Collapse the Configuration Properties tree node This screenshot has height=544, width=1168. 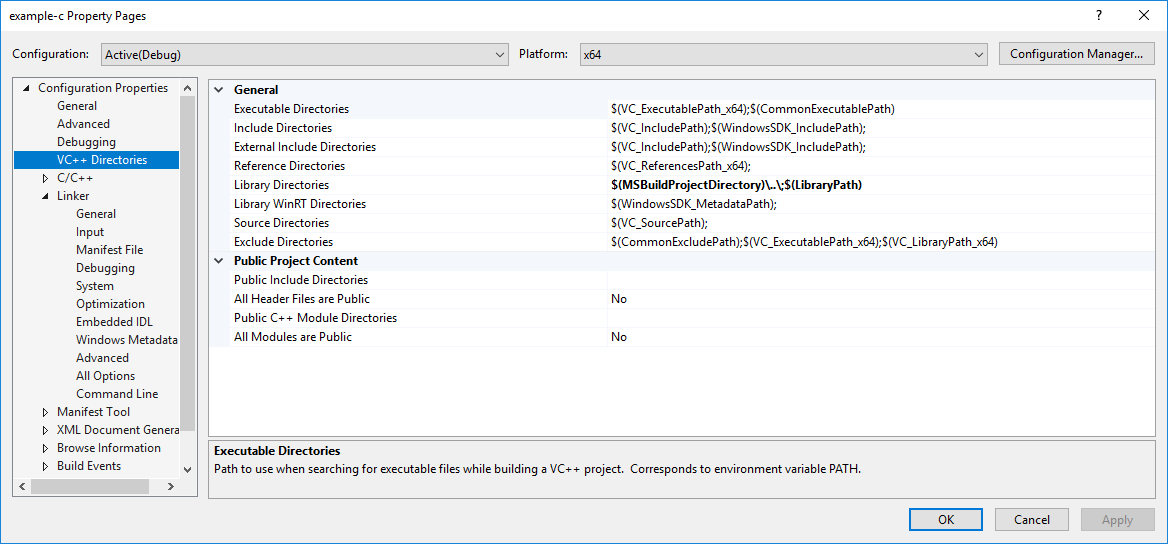coord(26,88)
